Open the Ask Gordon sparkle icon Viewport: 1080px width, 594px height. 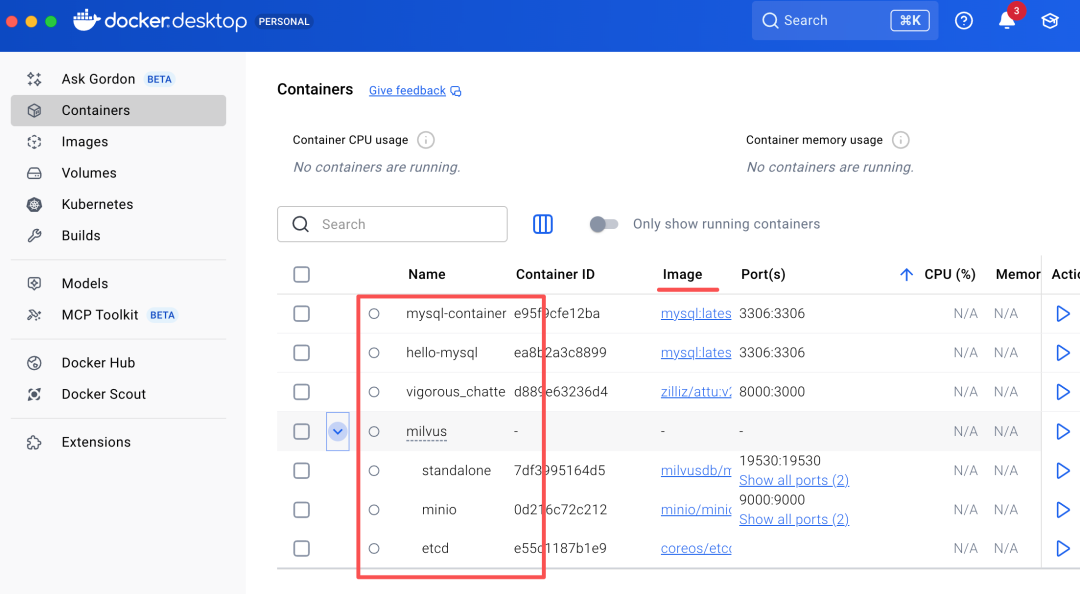[x=34, y=79]
